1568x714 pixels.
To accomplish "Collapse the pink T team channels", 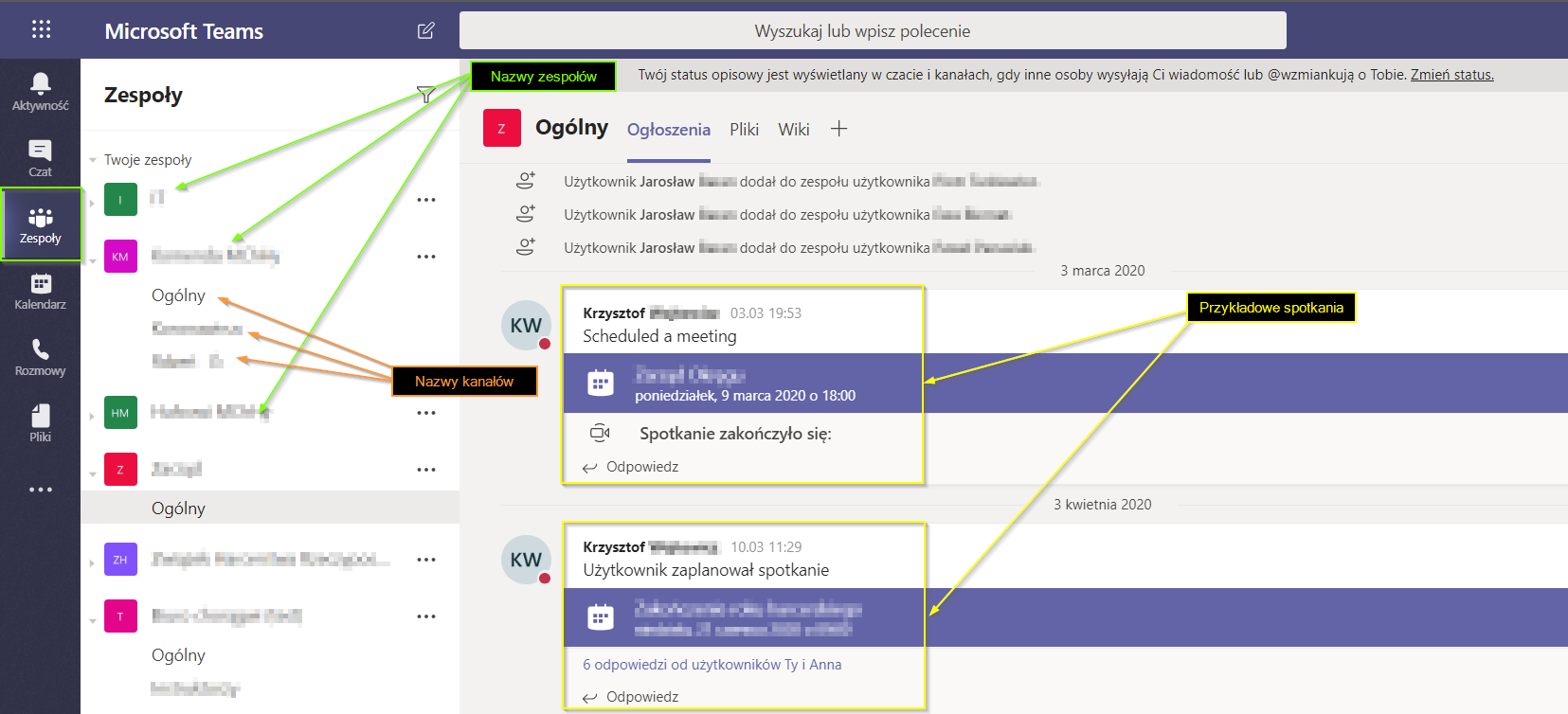I will click(93, 620).
